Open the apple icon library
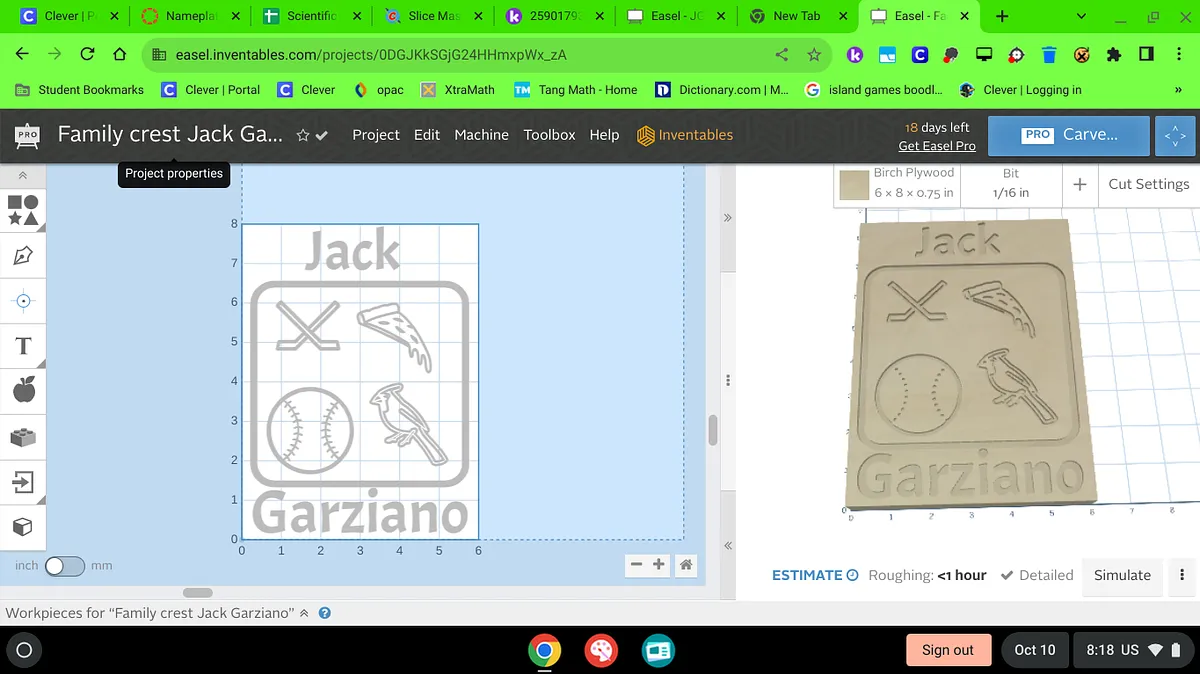The height and width of the screenshot is (674, 1200). (24, 391)
